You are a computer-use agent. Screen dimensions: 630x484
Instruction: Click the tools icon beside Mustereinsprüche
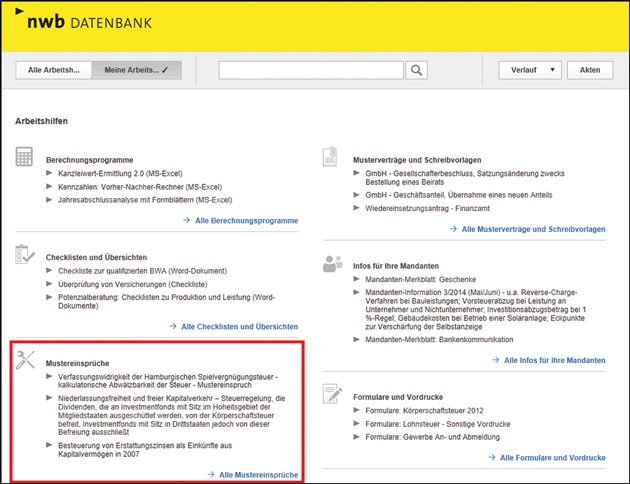pyautogui.click(x=27, y=361)
